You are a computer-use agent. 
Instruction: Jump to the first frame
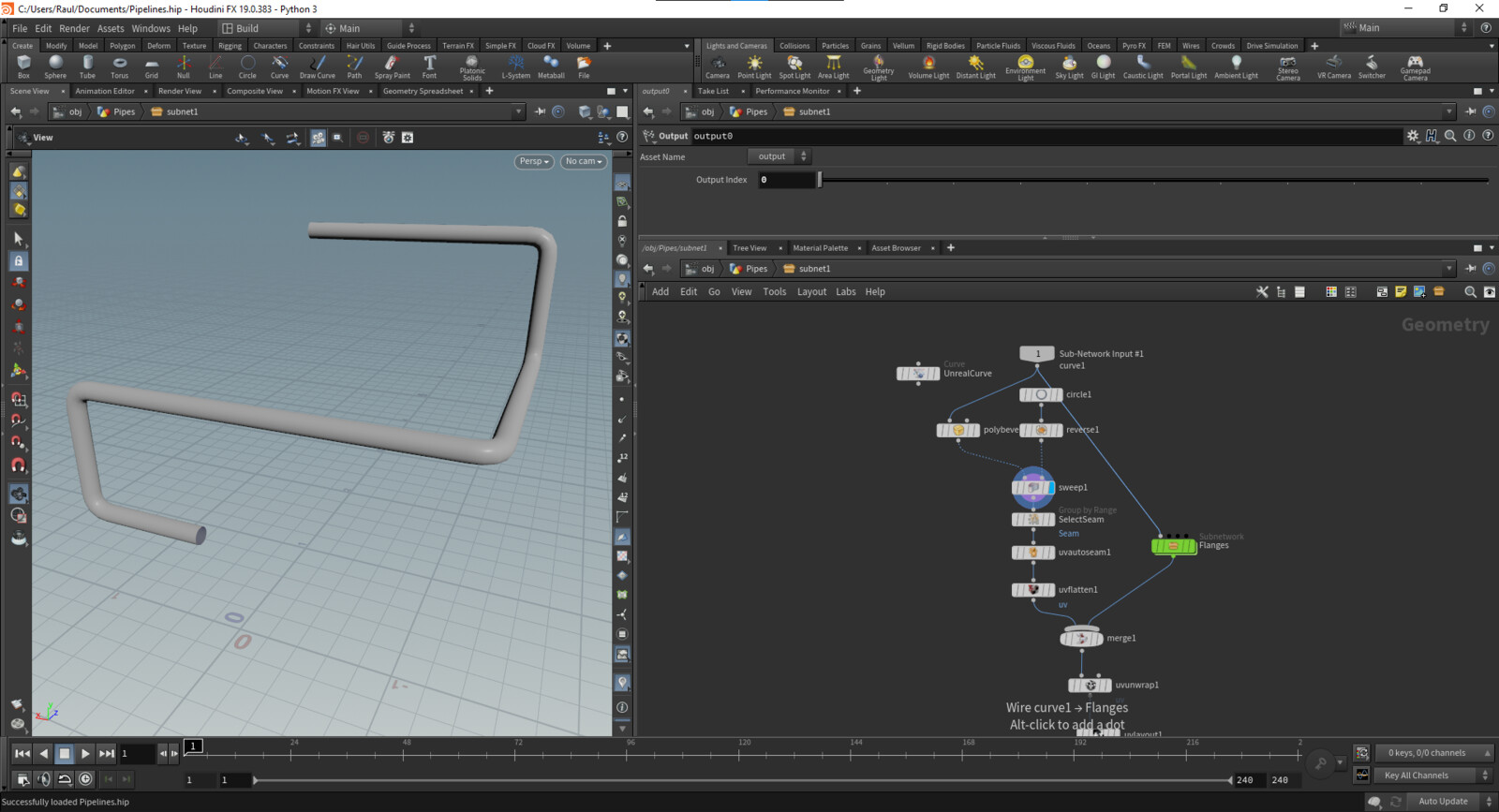tap(22, 753)
